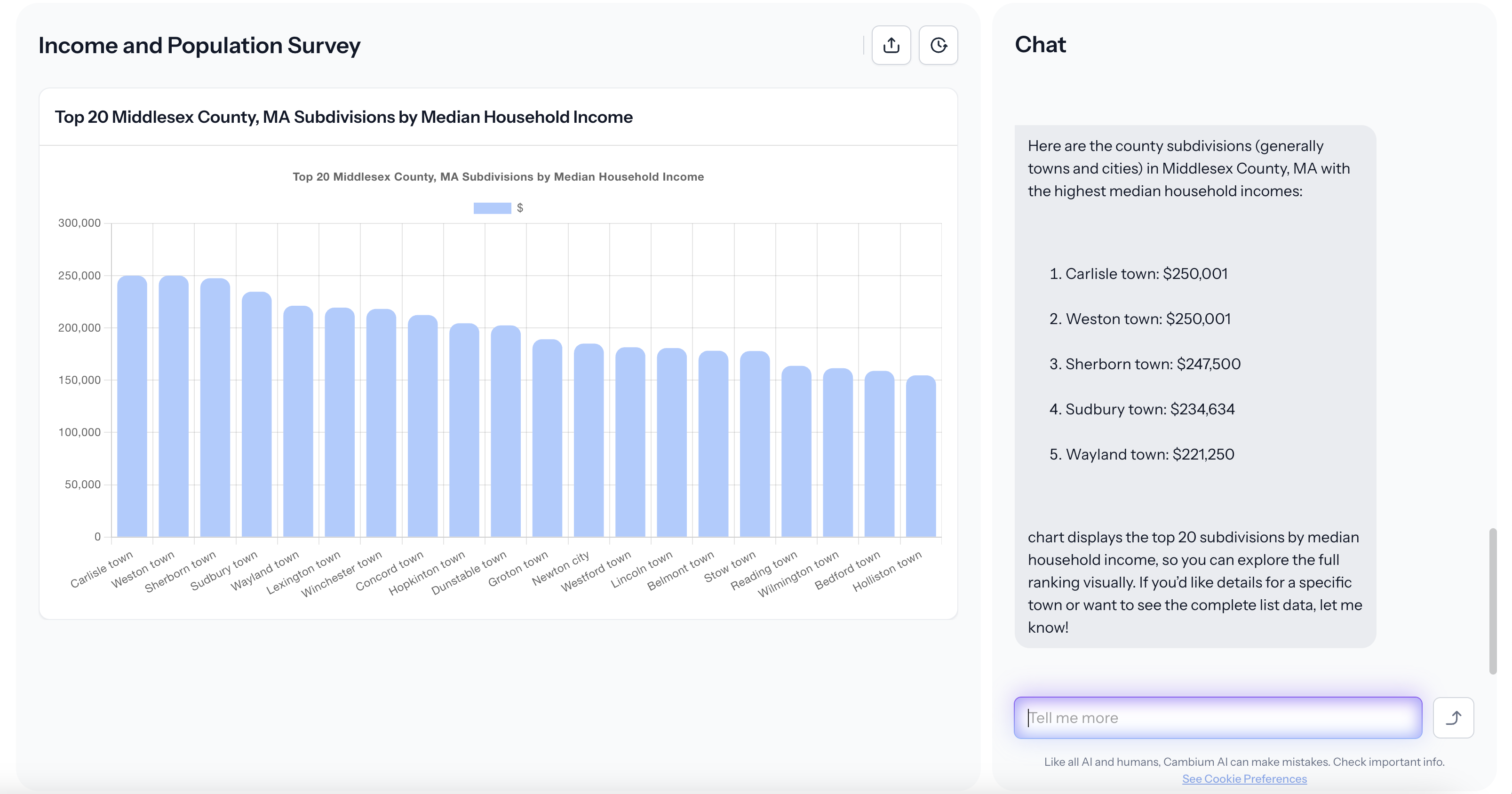Click the 50,000 y-axis label
Image resolution: width=1512 pixels, height=794 pixels.
pyautogui.click(x=82, y=484)
